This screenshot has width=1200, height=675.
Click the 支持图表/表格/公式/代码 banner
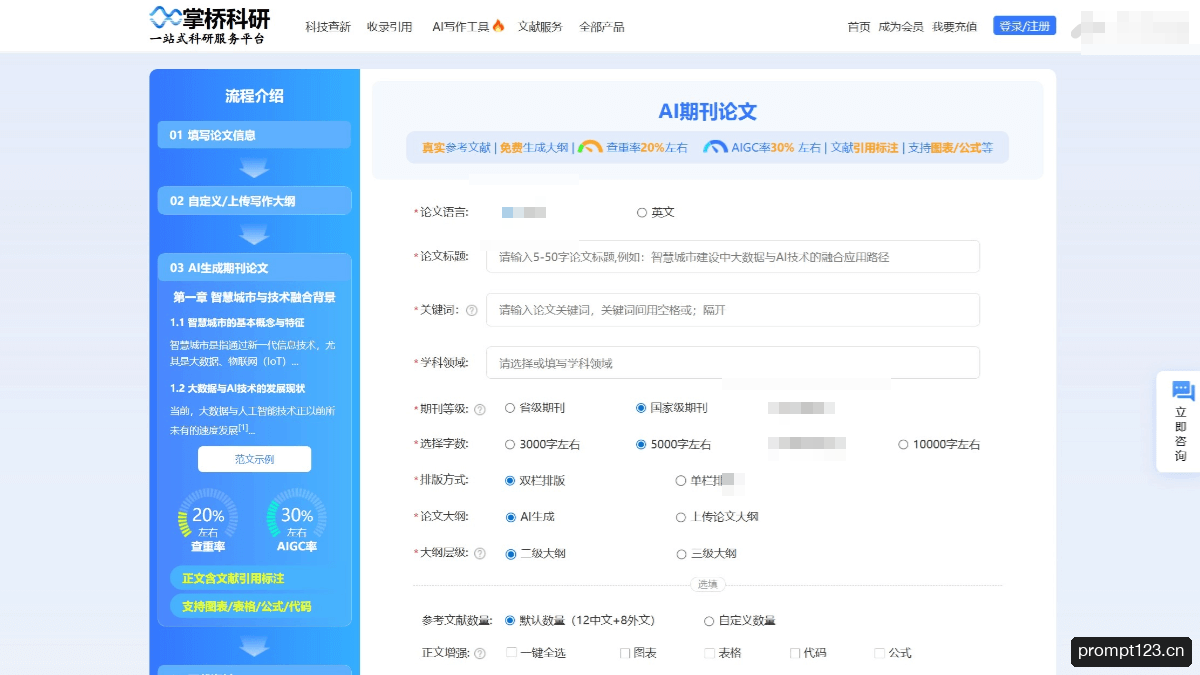pos(254,606)
